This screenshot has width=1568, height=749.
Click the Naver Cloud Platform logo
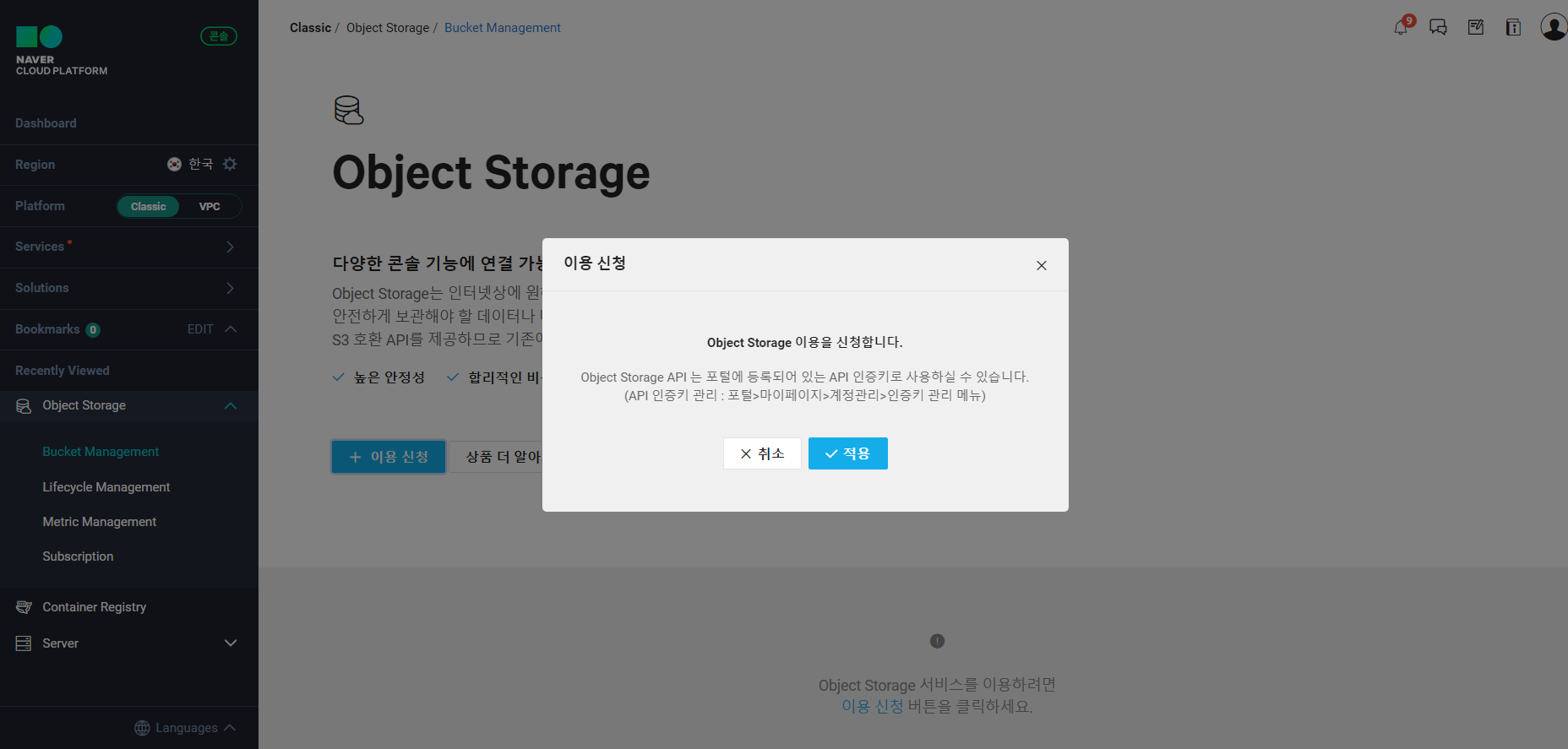coord(61,51)
